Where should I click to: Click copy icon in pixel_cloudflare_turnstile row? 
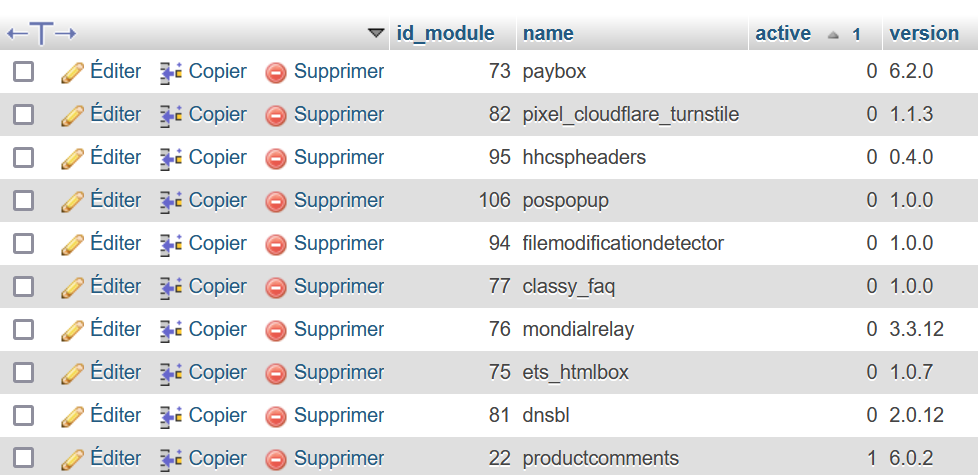tap(170, 115)
